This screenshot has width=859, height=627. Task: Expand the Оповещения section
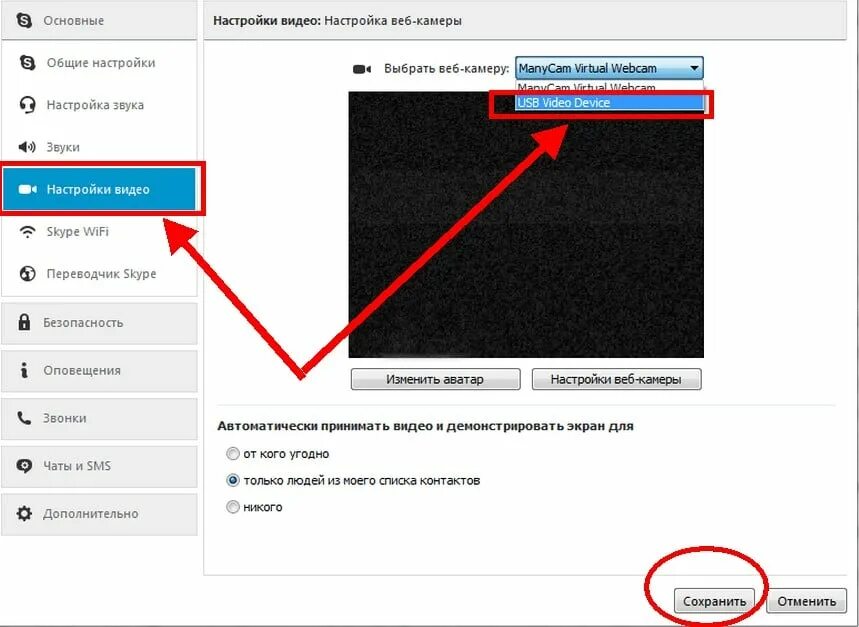(99, 371)
